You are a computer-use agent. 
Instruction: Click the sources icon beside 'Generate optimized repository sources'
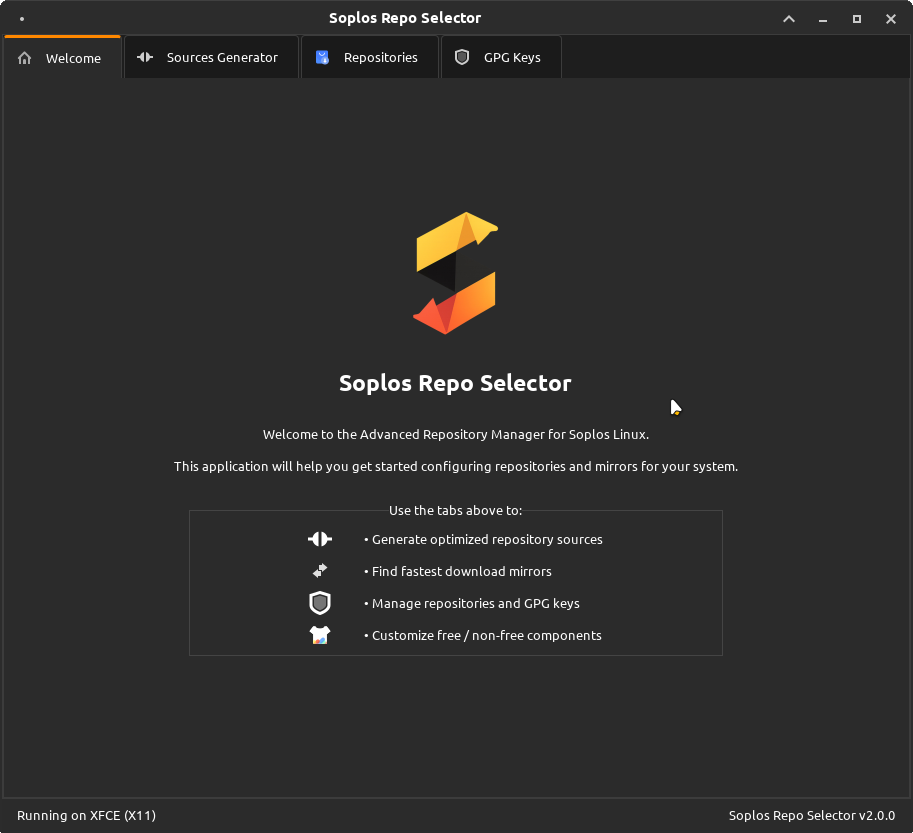tap(319, 539)
